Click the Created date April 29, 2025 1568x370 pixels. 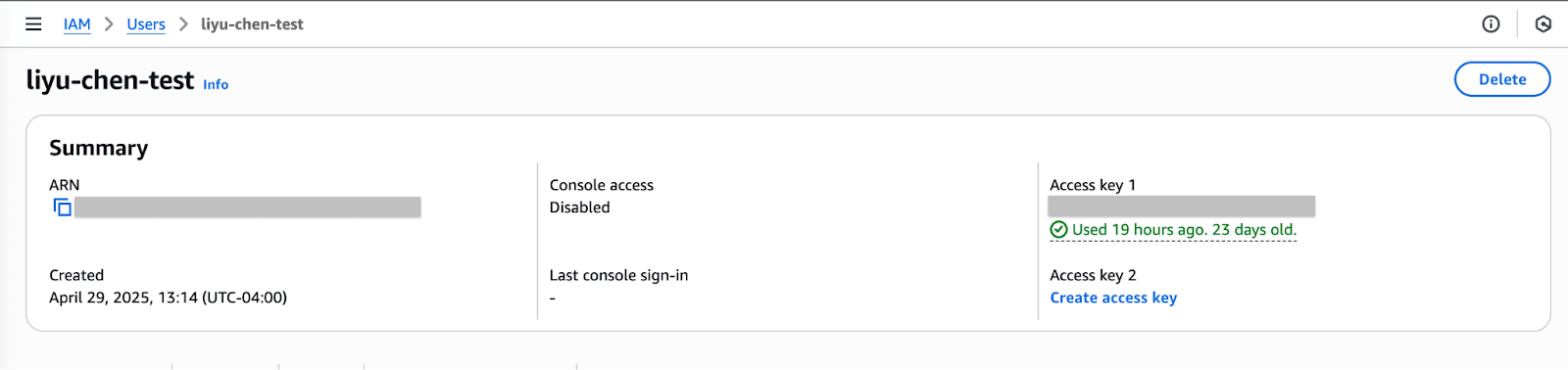point(168,298)
